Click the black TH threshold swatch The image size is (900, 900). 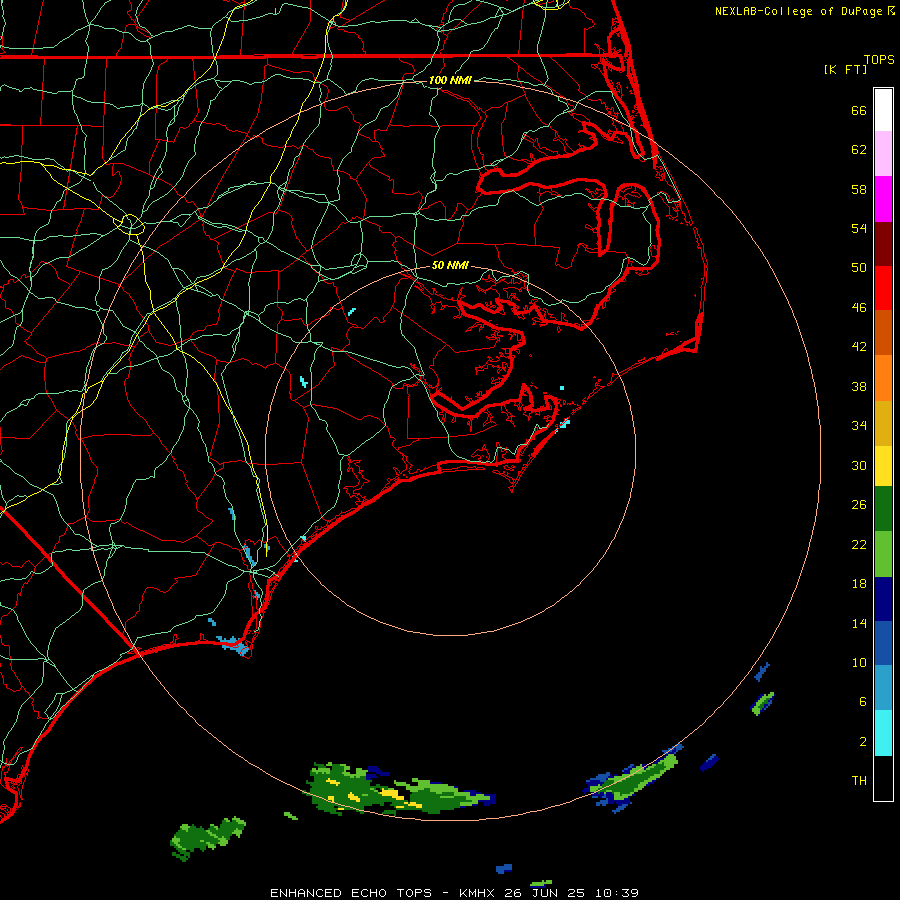coord(883,778)
